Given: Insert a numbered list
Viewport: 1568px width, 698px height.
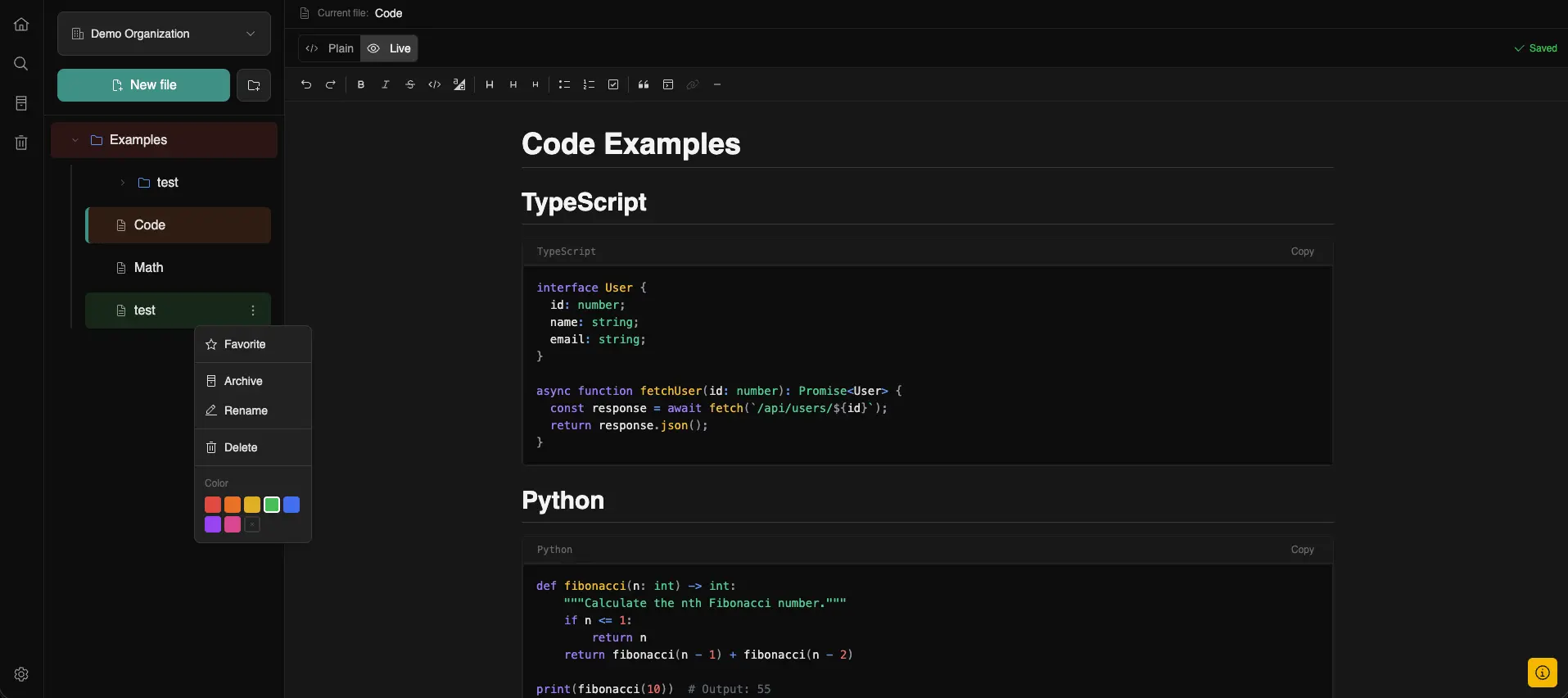Looking at the screenshot, I should point(589,84).
